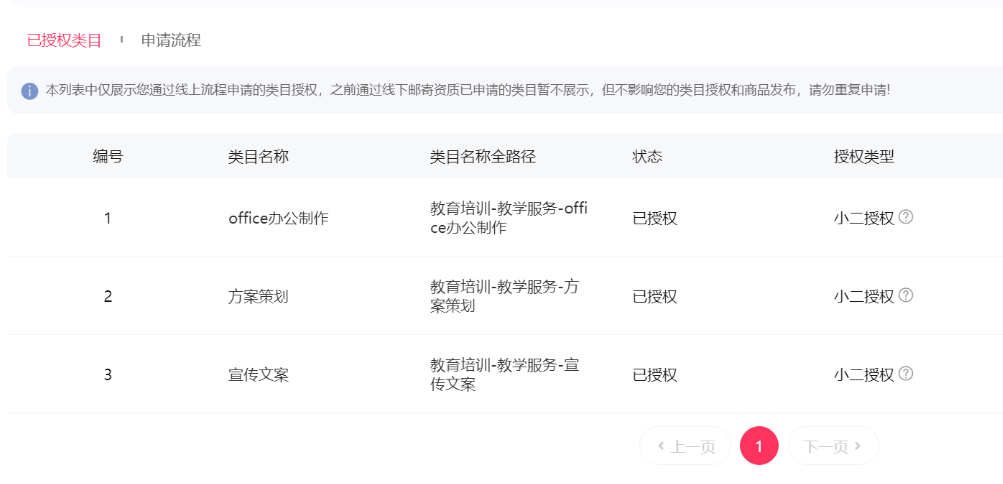Select the 宣传文案 category name
This screenshot has height=484, width=1003.
258,374
